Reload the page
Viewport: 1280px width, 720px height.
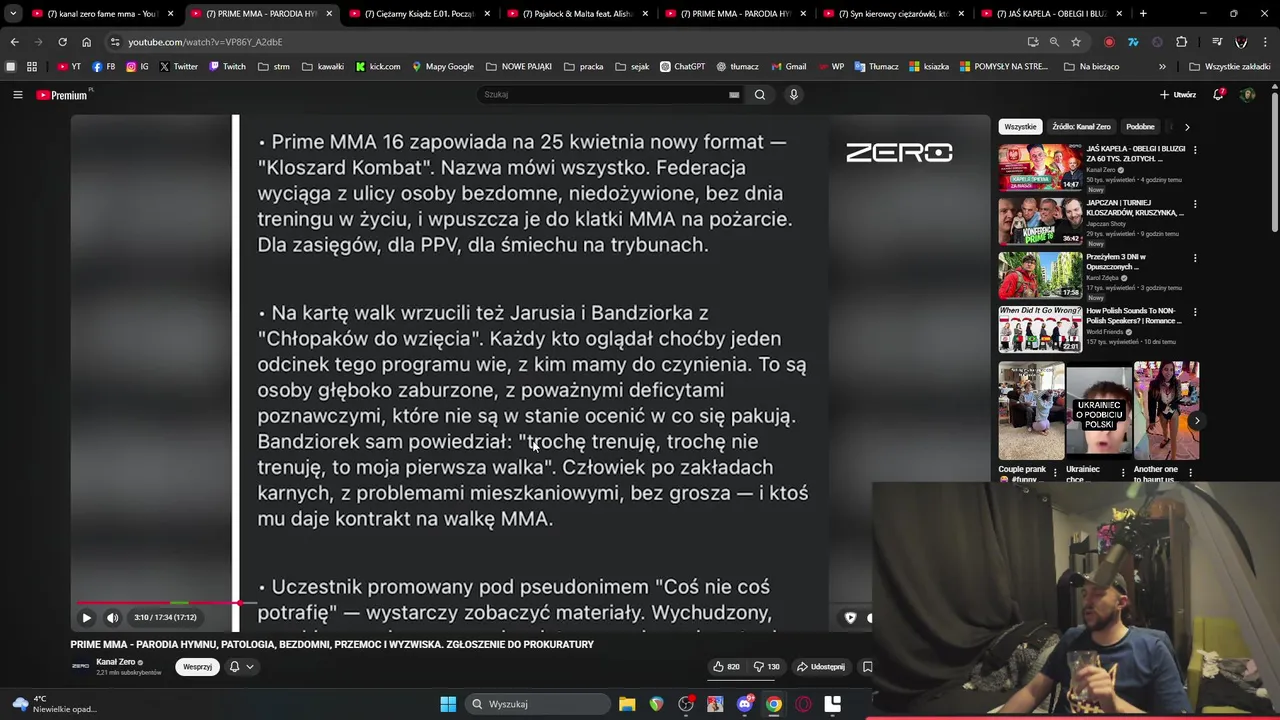click(x=62, y=42)
